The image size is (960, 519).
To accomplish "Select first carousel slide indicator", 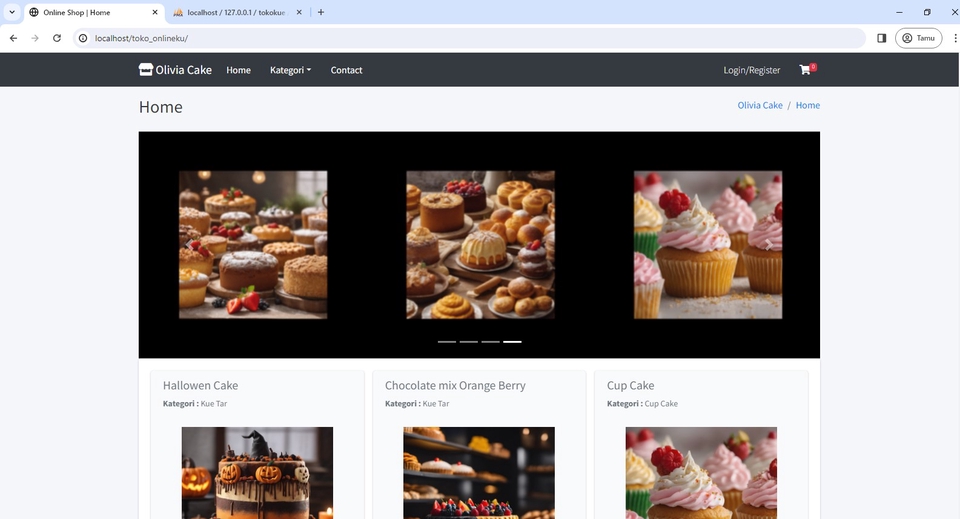I will (447, 342).
